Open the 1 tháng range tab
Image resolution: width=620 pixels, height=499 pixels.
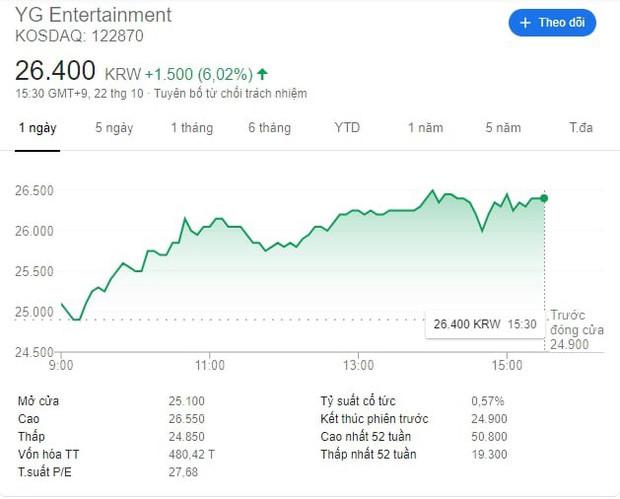pos(191,128)
